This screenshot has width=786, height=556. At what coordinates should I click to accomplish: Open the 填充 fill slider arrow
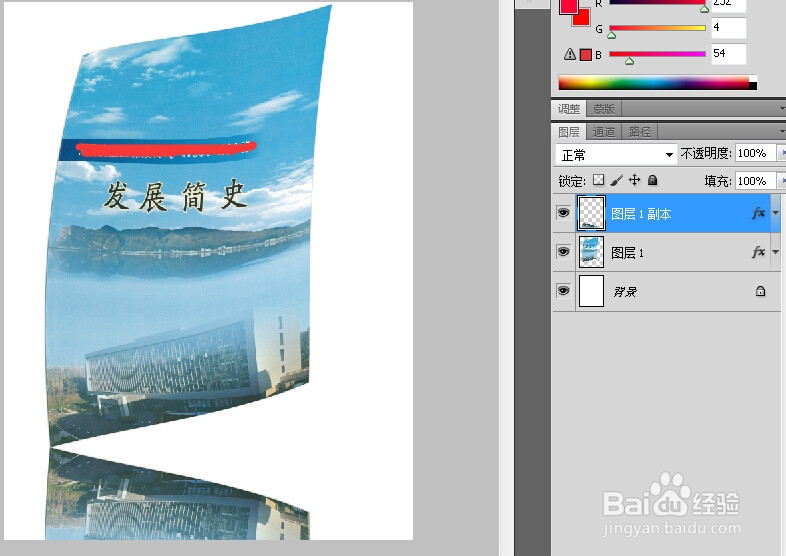click(781, 180)
